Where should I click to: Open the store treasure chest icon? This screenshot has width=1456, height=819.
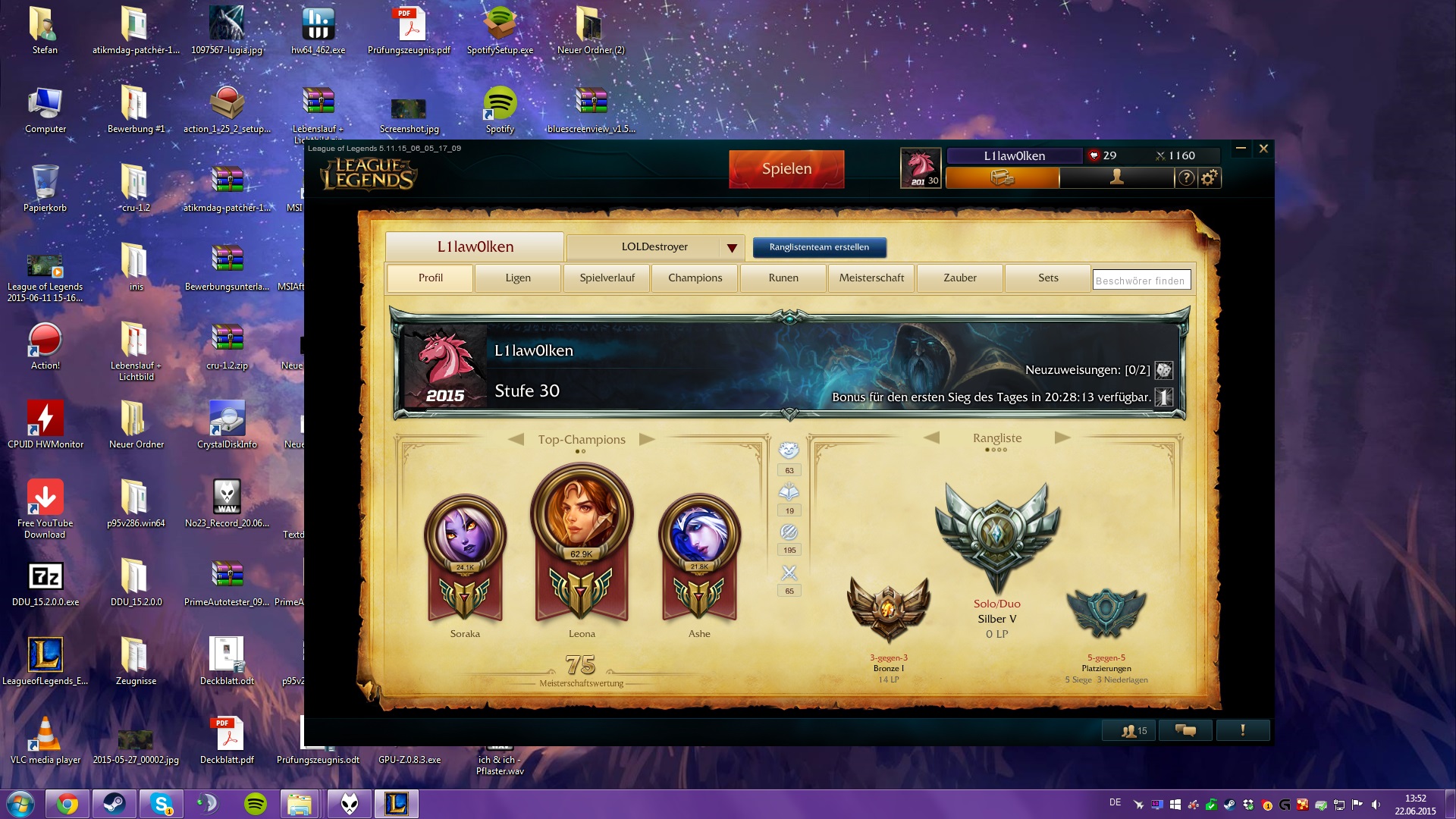pyautogui.click(x=1002, y=177)
